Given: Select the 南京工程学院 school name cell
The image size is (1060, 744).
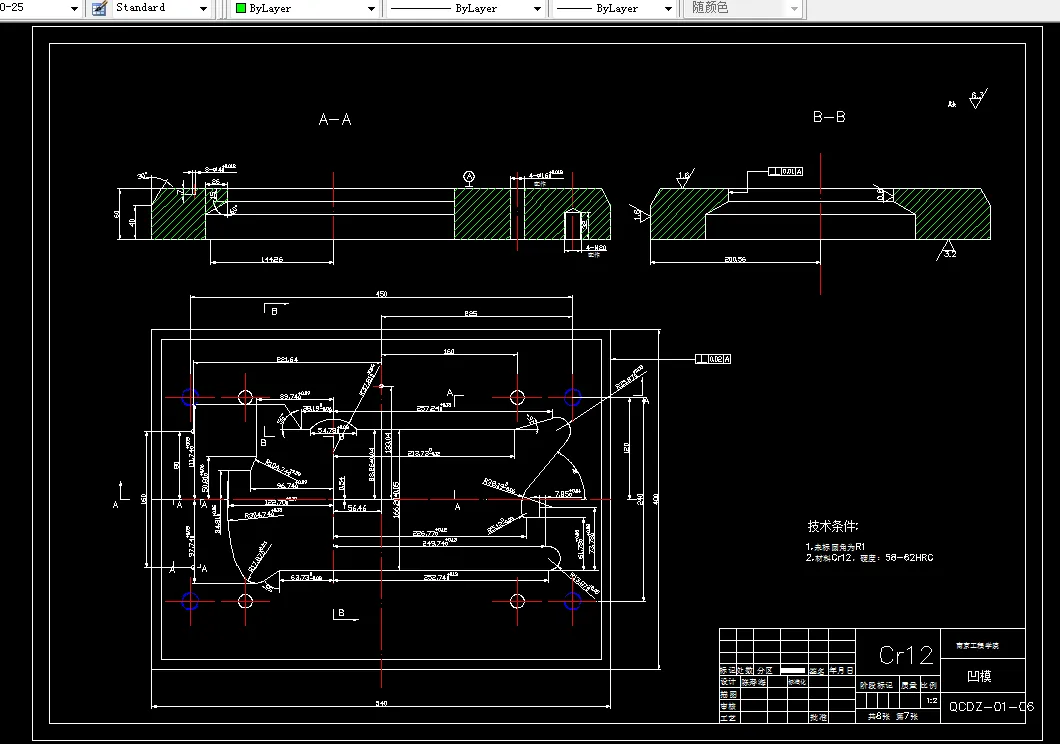Looking at the screenshot, I should 978,646.
